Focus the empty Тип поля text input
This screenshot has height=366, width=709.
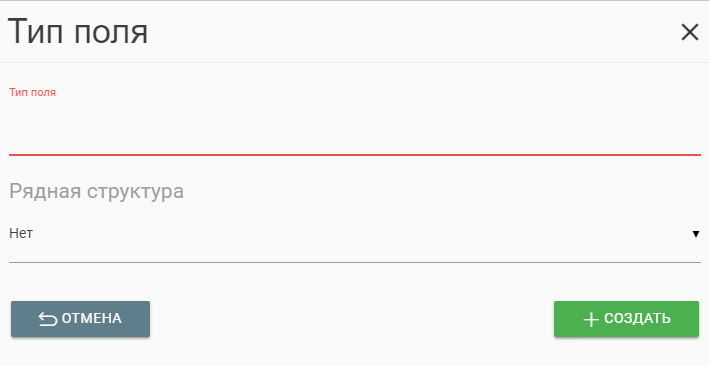[x=354, y=129]
